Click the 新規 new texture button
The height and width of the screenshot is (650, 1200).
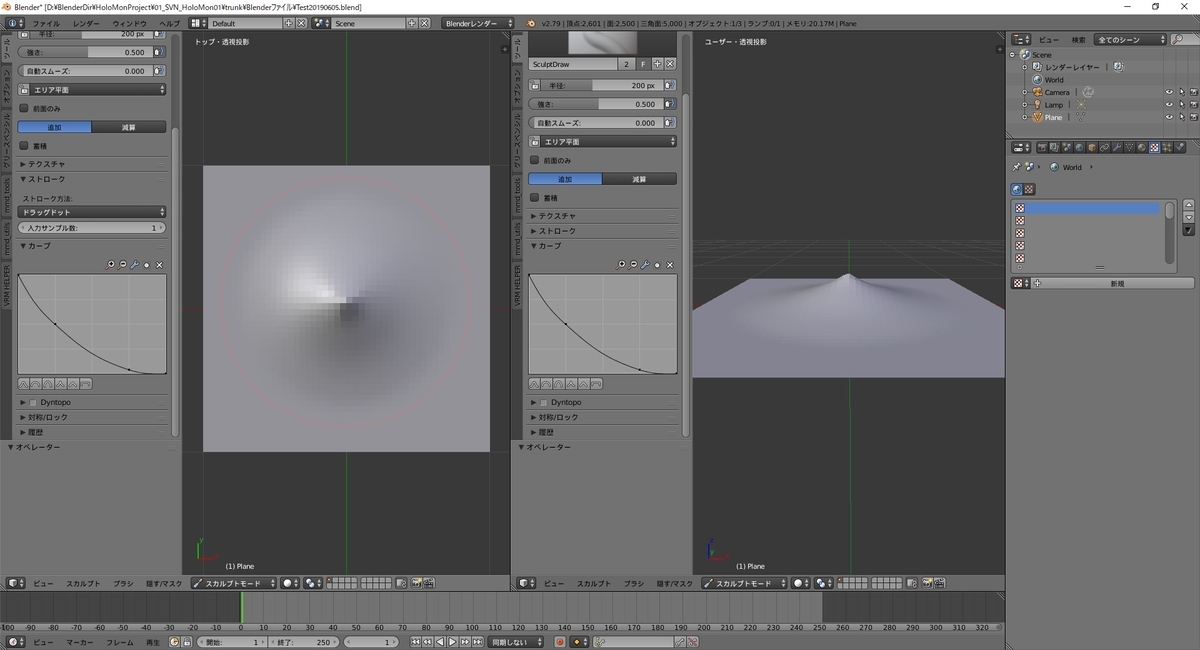tap(1117, 284)
